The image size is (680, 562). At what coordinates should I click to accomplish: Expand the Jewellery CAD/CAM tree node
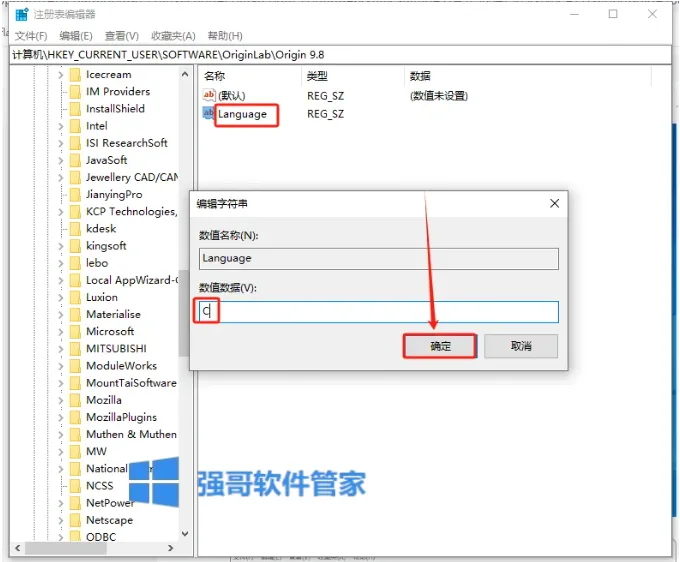[x=61, y=178]
